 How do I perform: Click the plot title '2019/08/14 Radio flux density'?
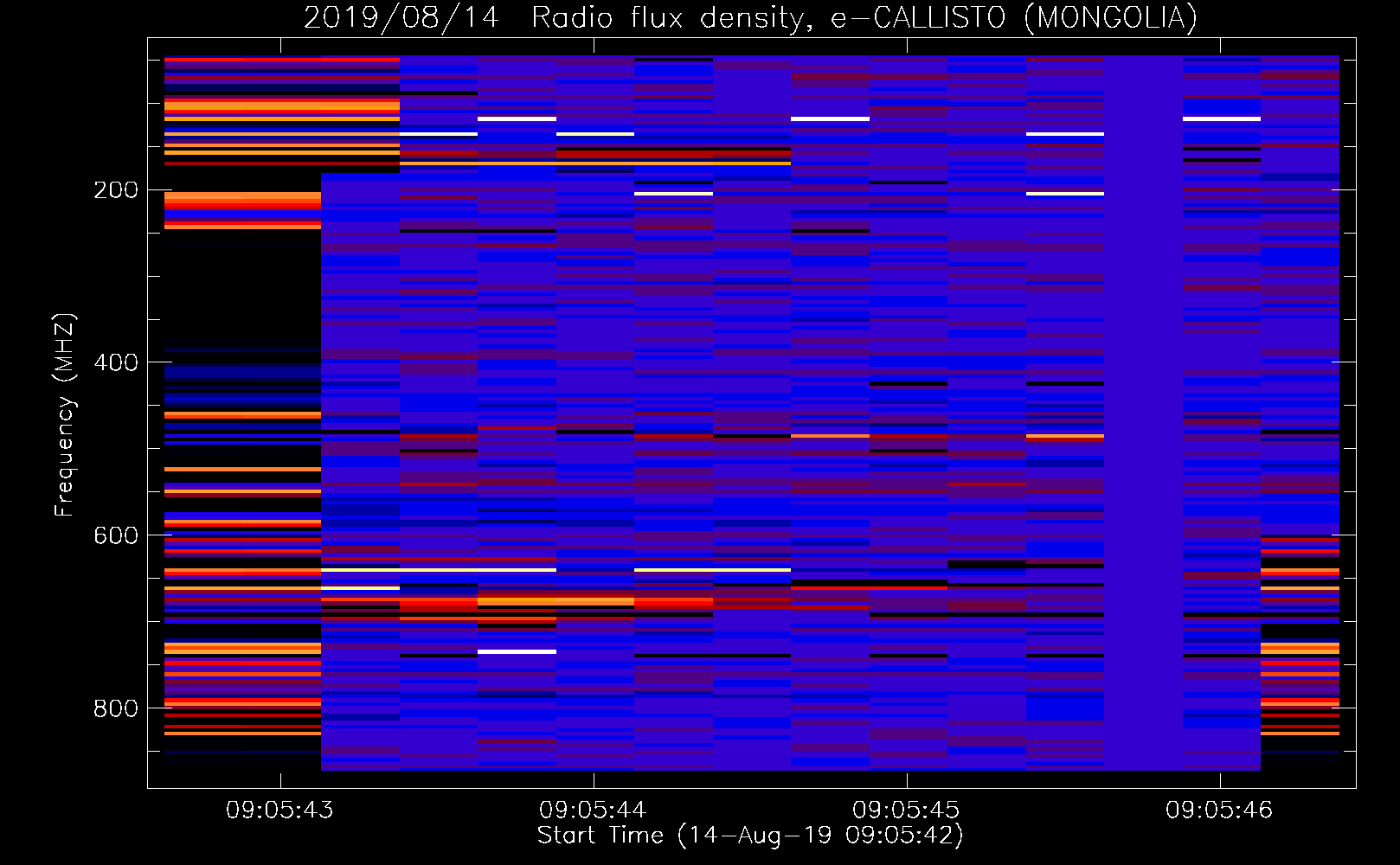(x=557, y=18)
